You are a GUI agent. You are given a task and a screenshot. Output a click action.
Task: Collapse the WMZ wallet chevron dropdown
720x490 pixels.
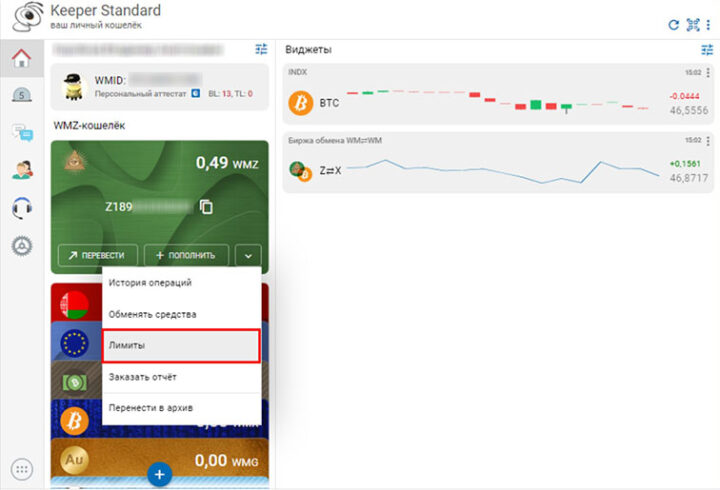(248, 255)
